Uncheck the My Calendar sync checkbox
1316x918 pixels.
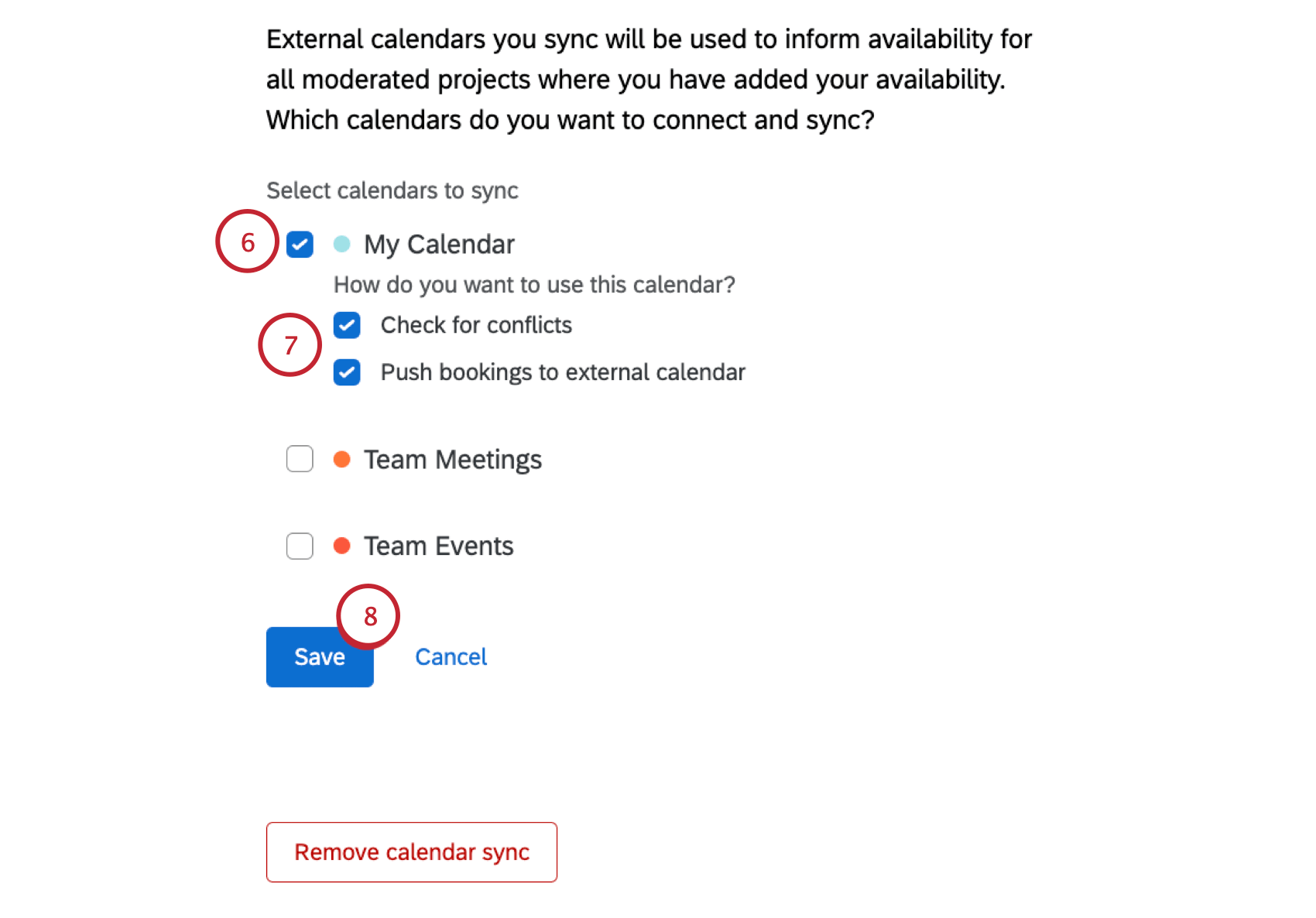coord(299,244)
